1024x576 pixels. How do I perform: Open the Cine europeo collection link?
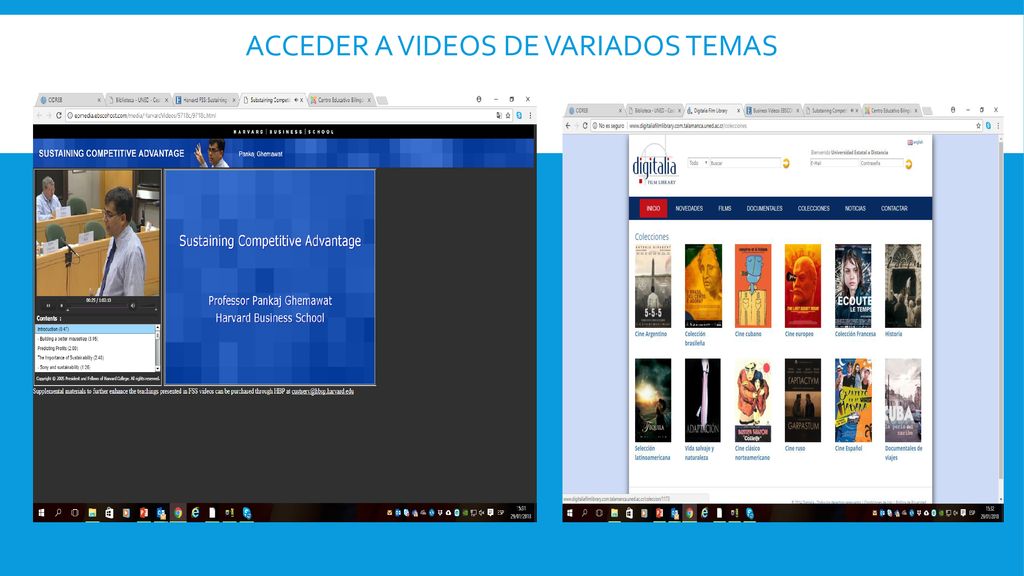coord(799,334)
